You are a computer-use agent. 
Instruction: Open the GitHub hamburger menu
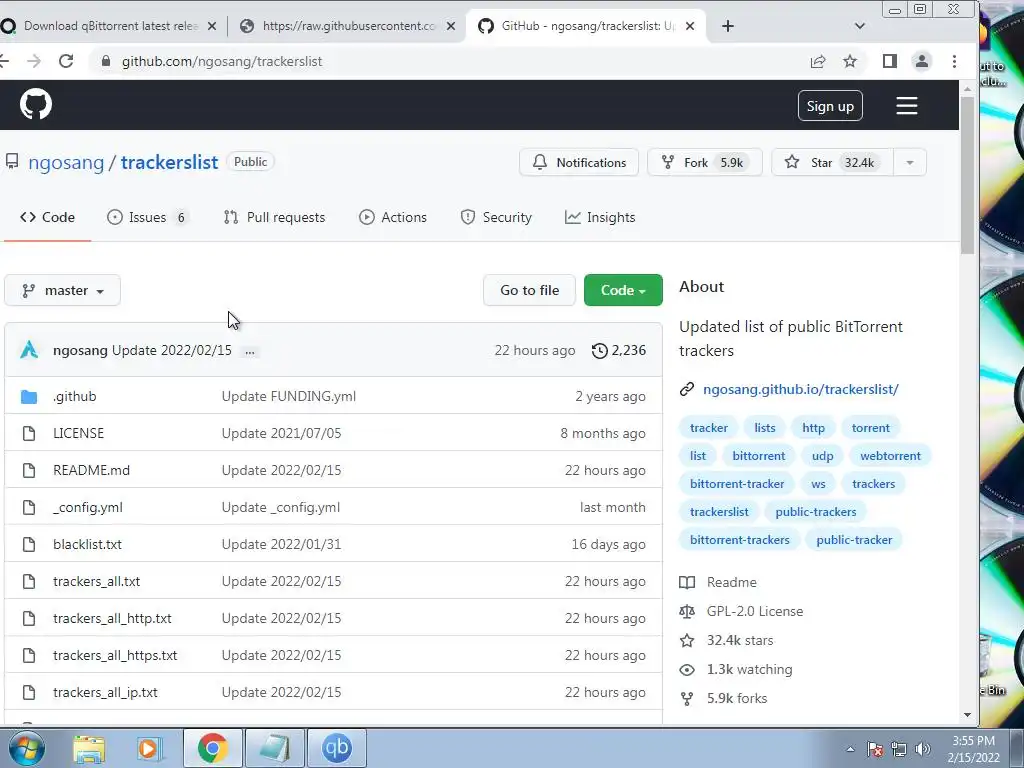[x=906, y=105]
